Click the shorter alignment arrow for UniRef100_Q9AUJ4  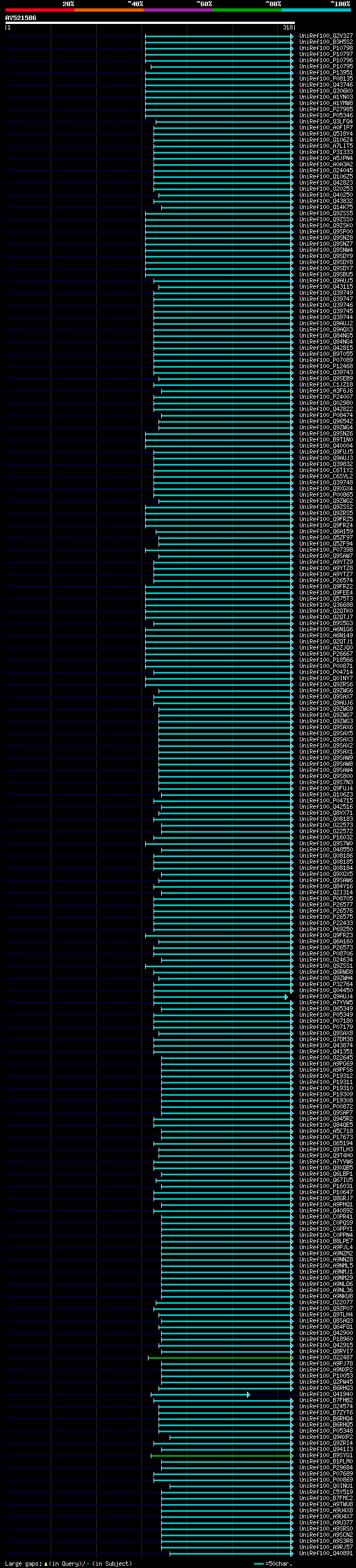coord(220,996)
